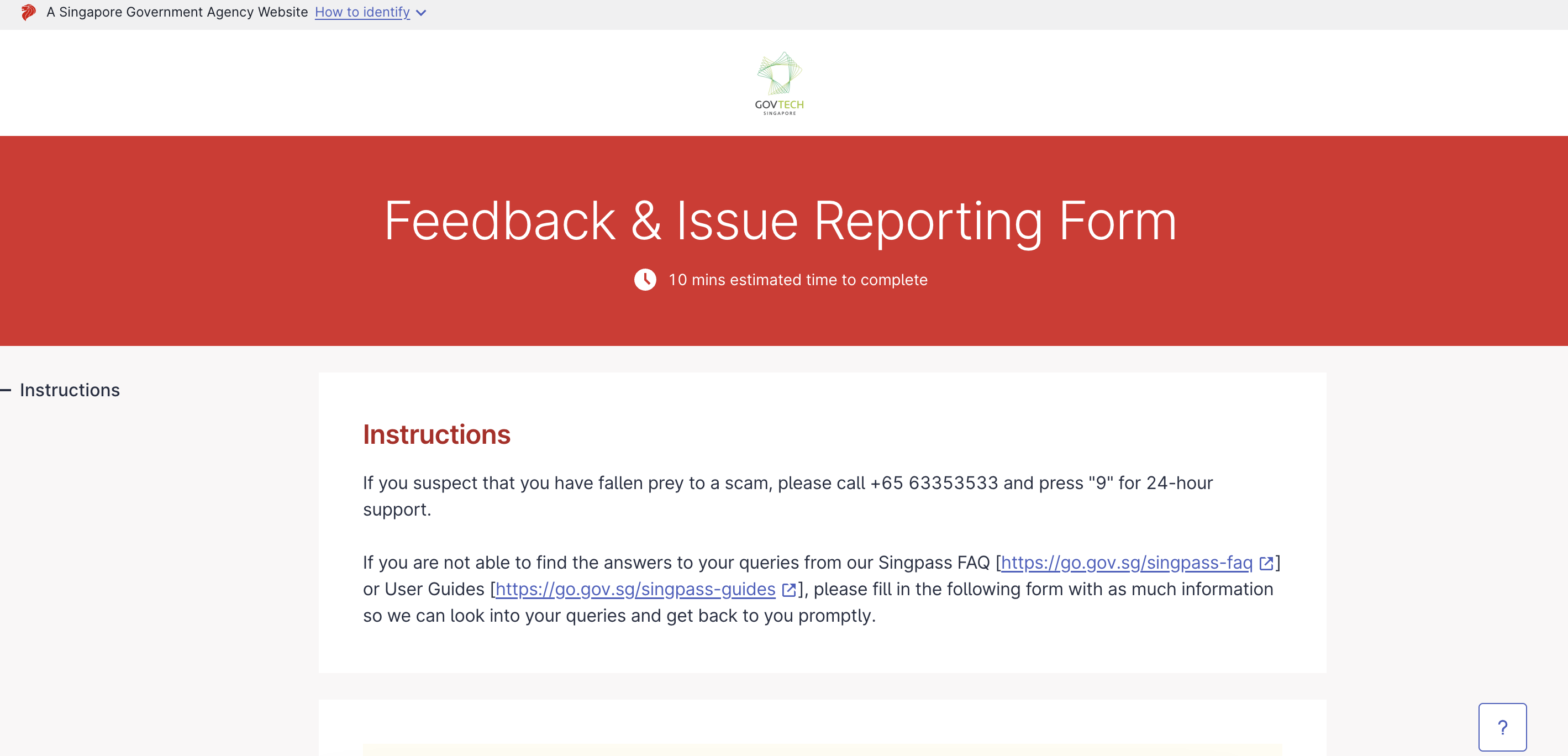
Task: Click the Singapore lion head crest icon
Action: (x=29, y=12)
